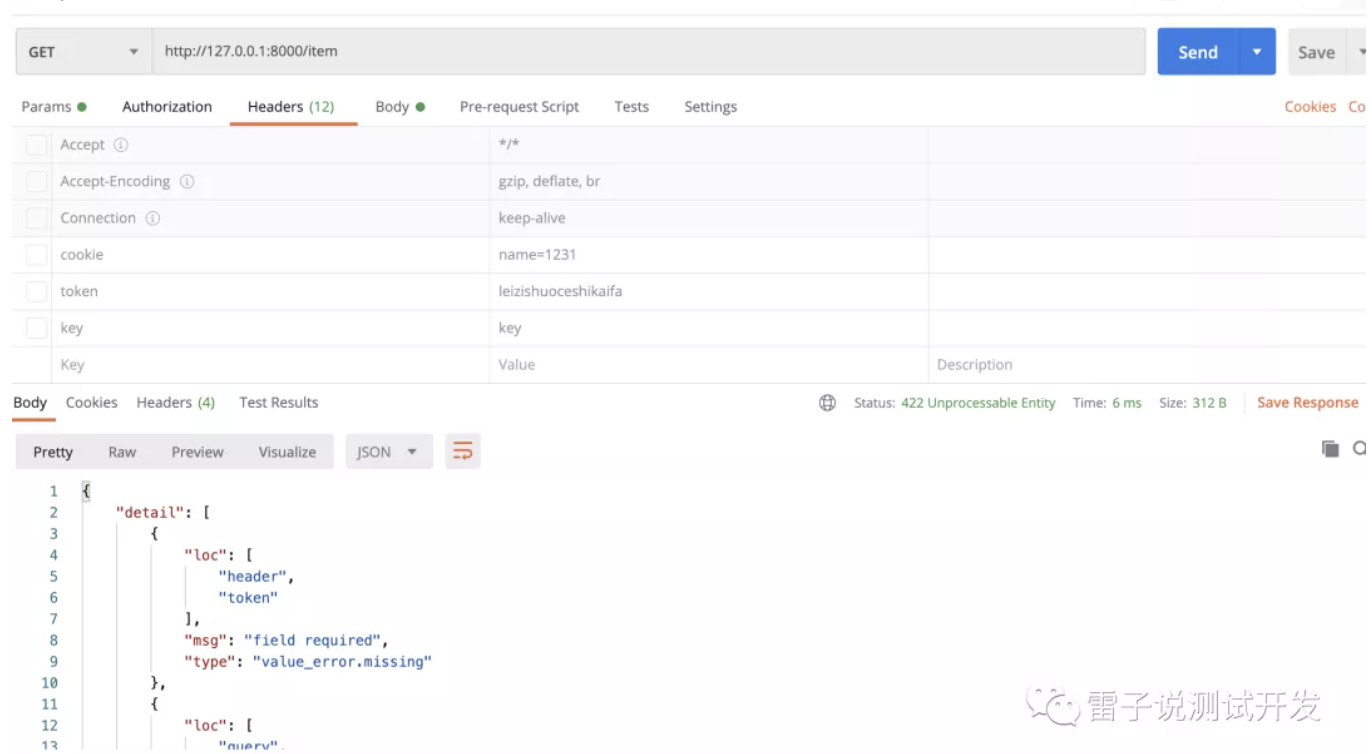Switch to Preview response view
Viewport: 1372px width, 754px height.
click(197, 452)
